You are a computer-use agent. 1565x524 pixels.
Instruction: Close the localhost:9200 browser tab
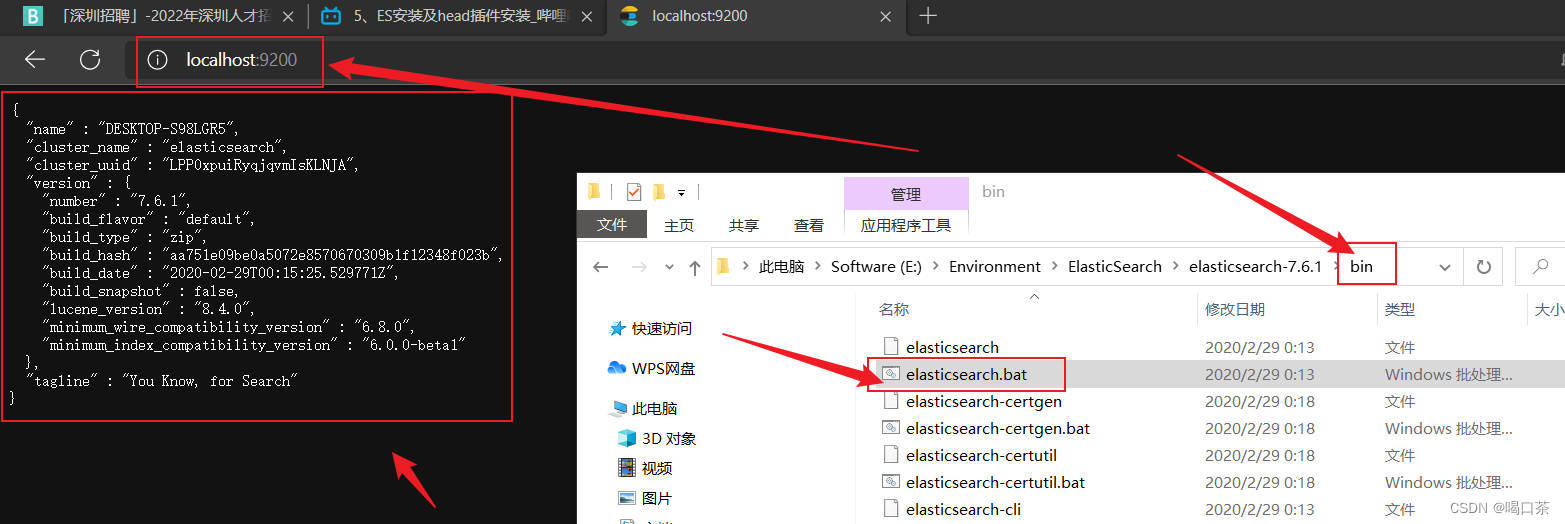[x=886, y=16]
